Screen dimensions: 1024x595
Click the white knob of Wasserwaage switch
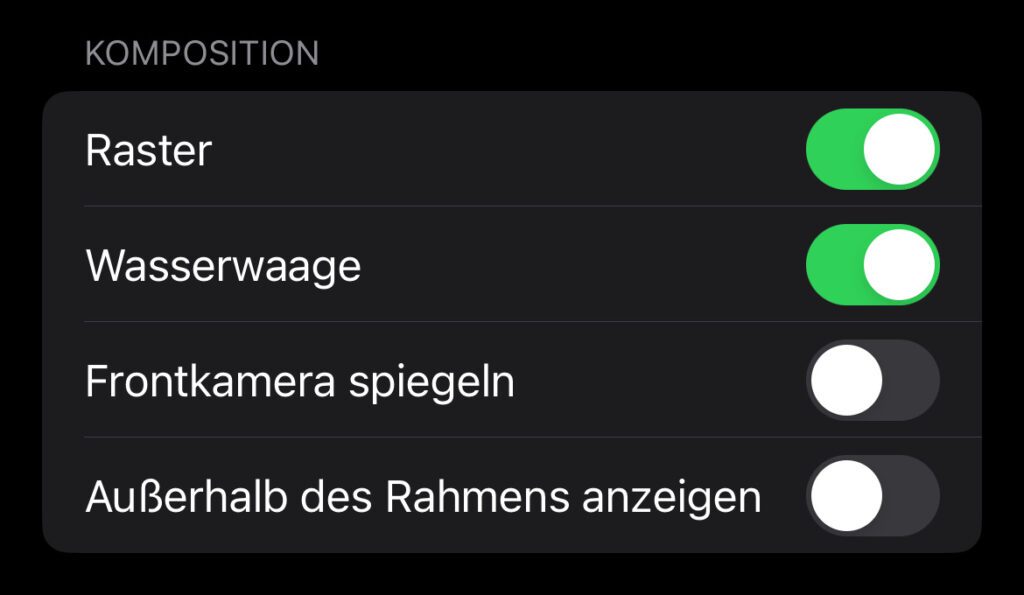tap(900, 265)
